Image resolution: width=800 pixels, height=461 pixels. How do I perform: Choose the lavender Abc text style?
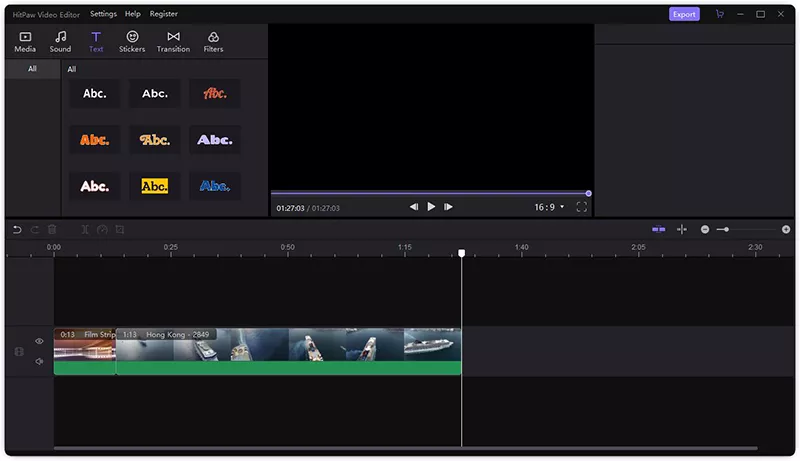(x=215, y=140)
